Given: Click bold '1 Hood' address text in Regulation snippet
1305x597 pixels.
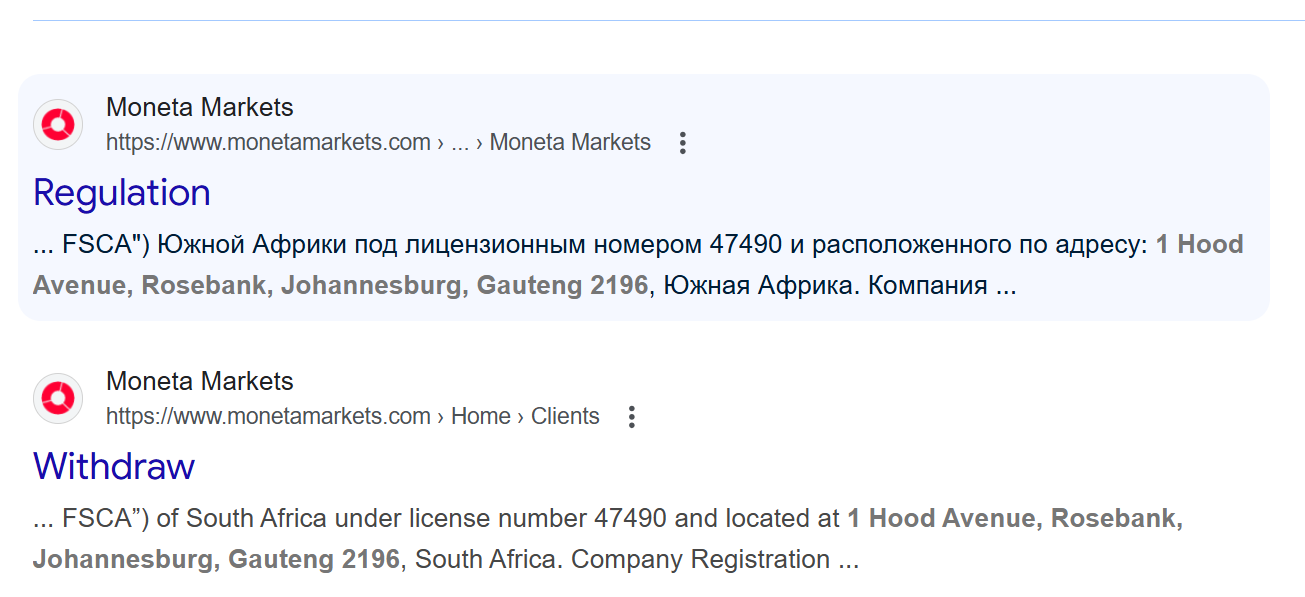Looking at the screenshot, I should tap(1200, 245).
